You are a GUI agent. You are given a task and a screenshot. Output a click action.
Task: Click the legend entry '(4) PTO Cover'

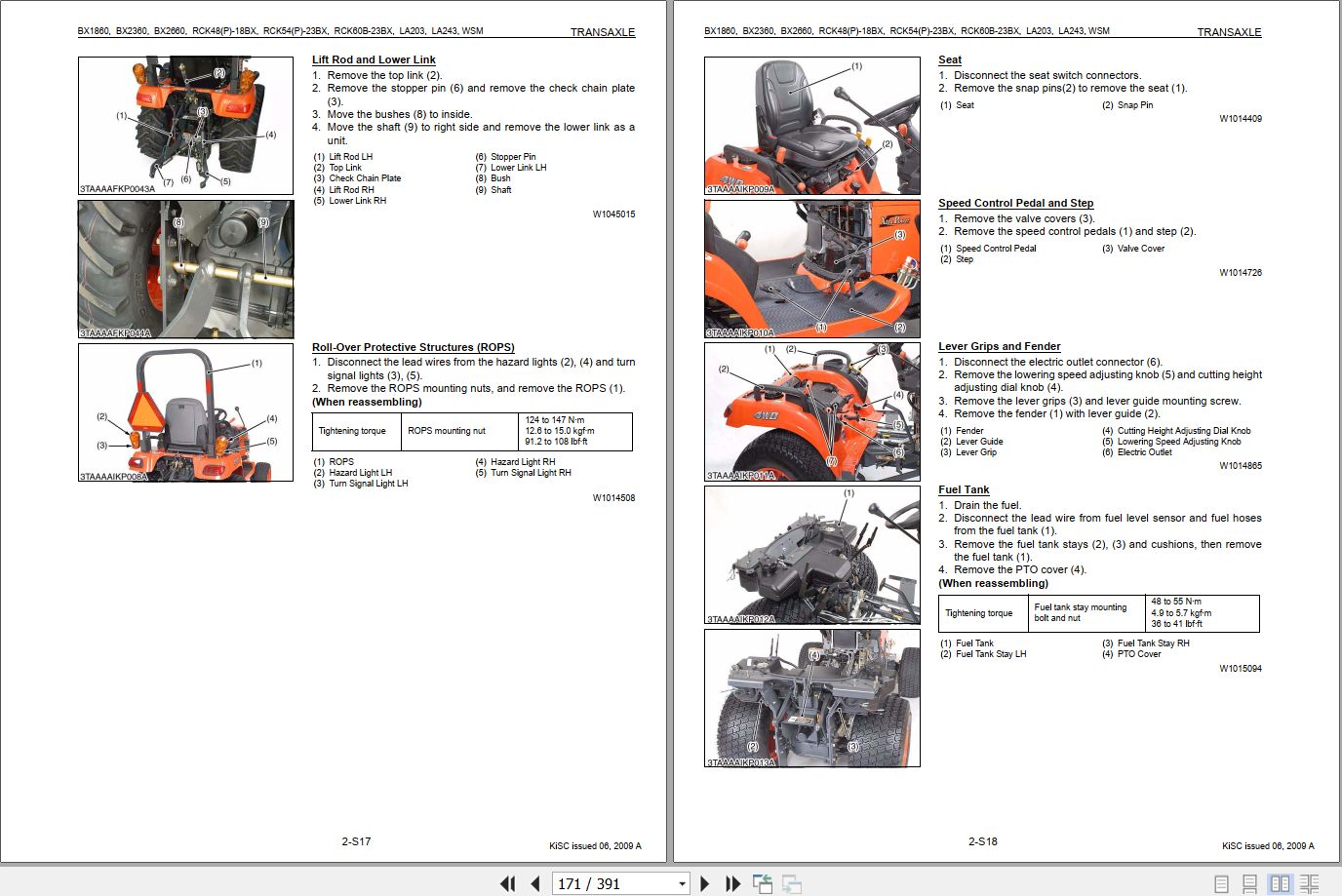(1131, 654)
